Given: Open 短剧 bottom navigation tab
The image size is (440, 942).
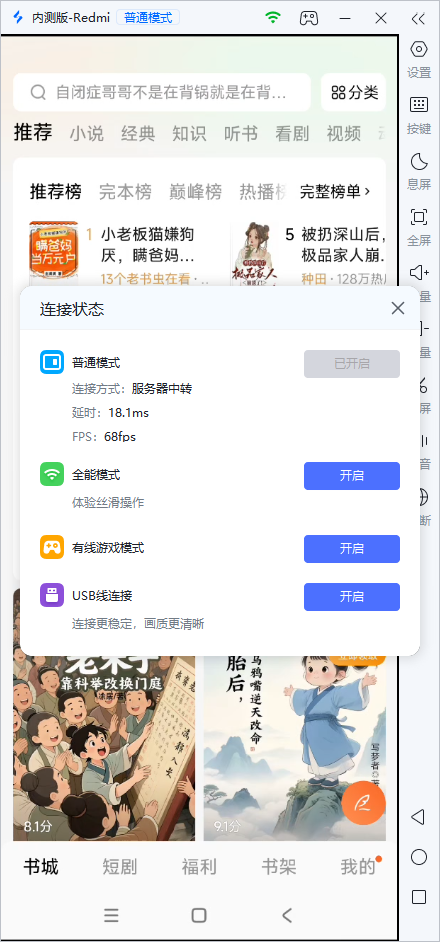Looking at the screenshot, I should coord(120,867).
